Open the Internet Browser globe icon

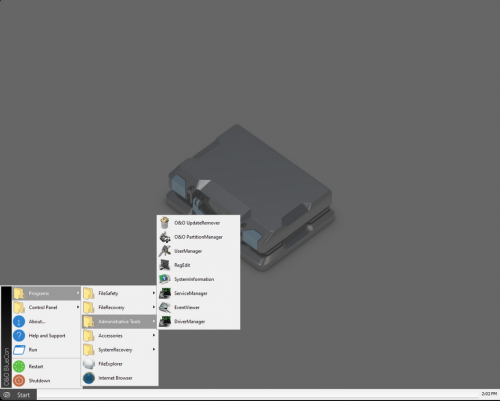(89, 378)
